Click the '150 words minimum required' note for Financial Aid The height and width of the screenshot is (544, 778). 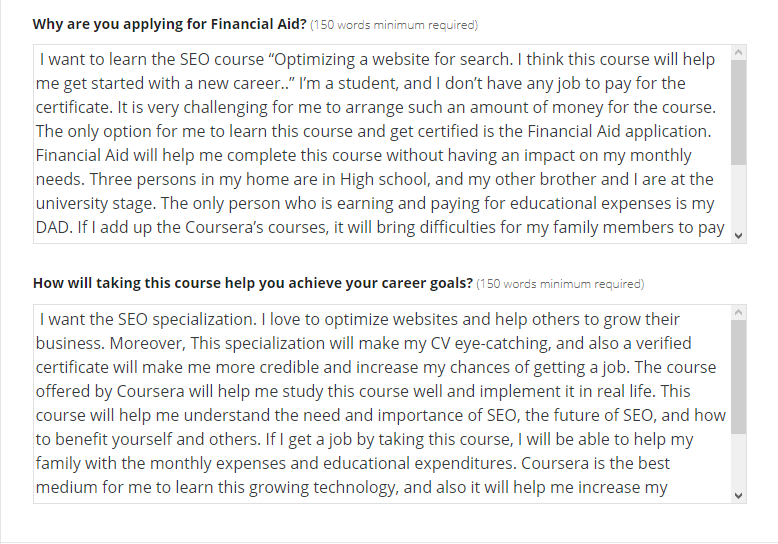coord(394,25)
